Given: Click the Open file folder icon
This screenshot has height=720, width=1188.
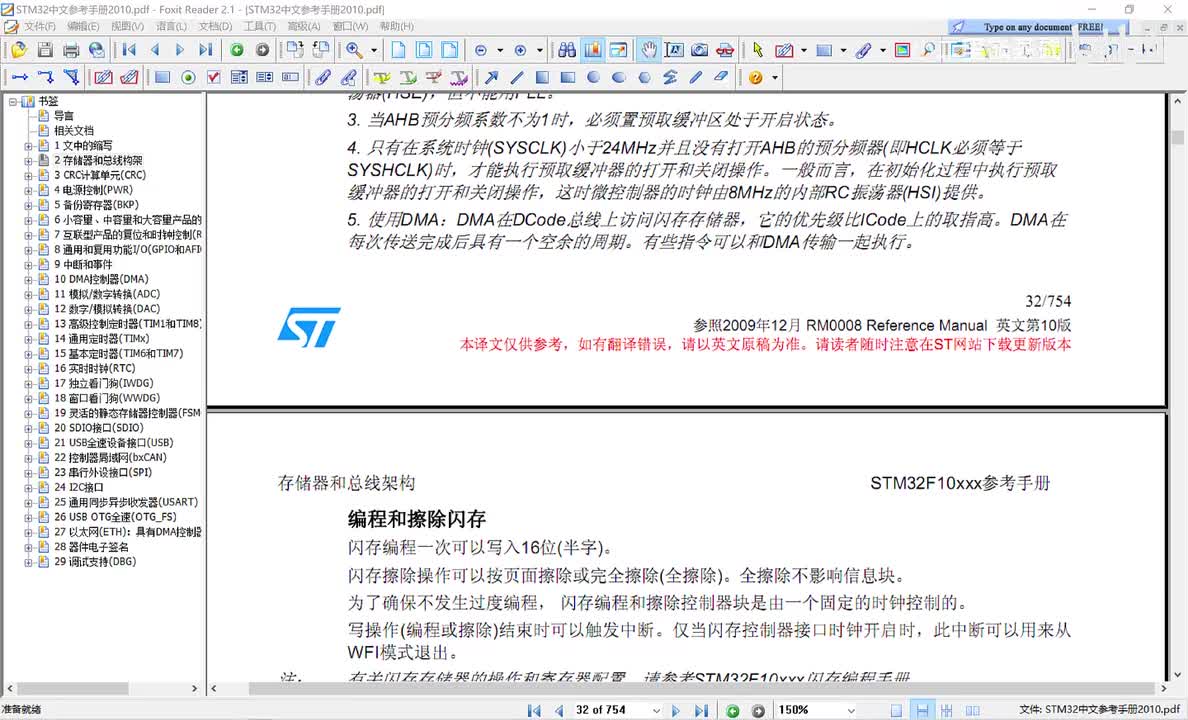Looking at the screenshot, I should pos(18,50).
